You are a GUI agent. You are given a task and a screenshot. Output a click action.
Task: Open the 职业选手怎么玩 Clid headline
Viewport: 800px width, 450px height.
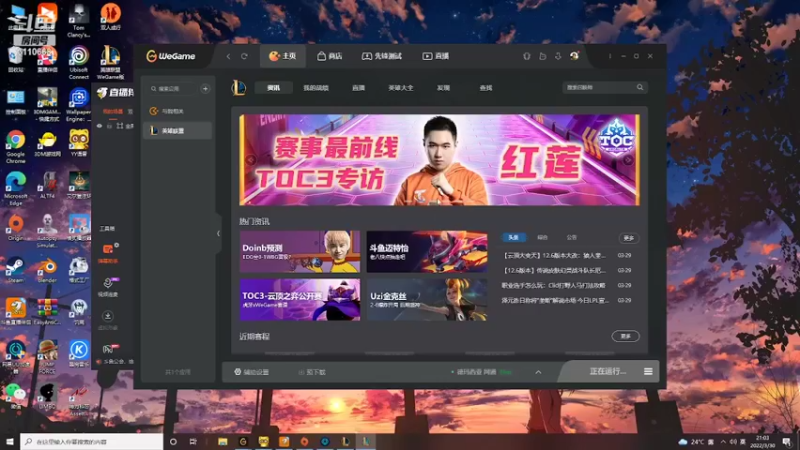[554, 285]
